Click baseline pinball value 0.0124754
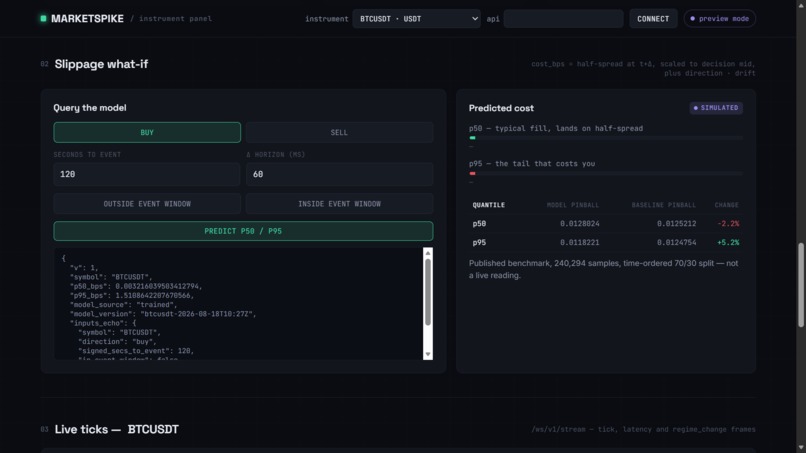Image resolution: width=806 pixels, height=453 pixels. [676, 242]
